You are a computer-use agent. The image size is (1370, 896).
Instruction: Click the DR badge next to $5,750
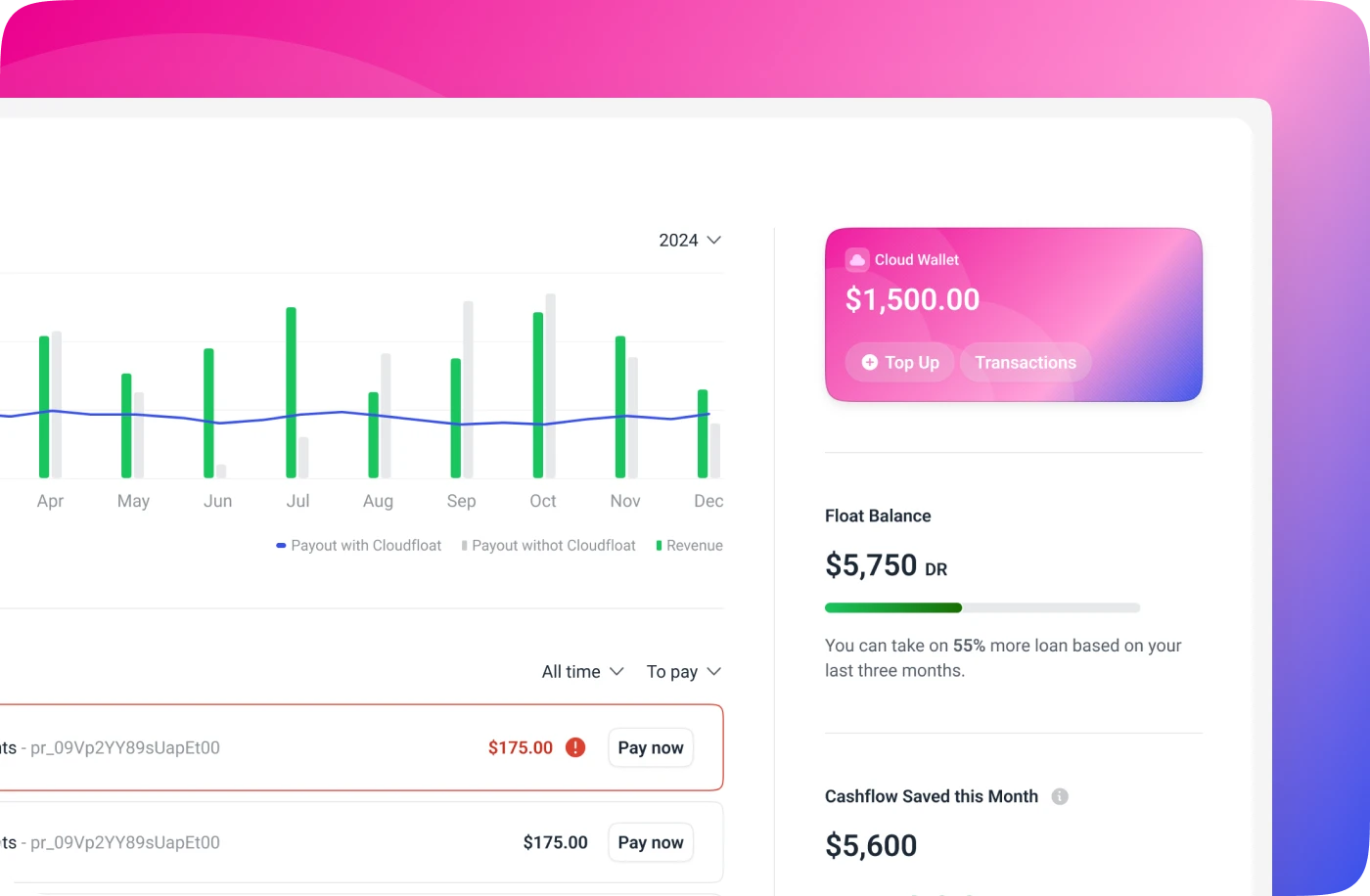[x=936, y=567]
